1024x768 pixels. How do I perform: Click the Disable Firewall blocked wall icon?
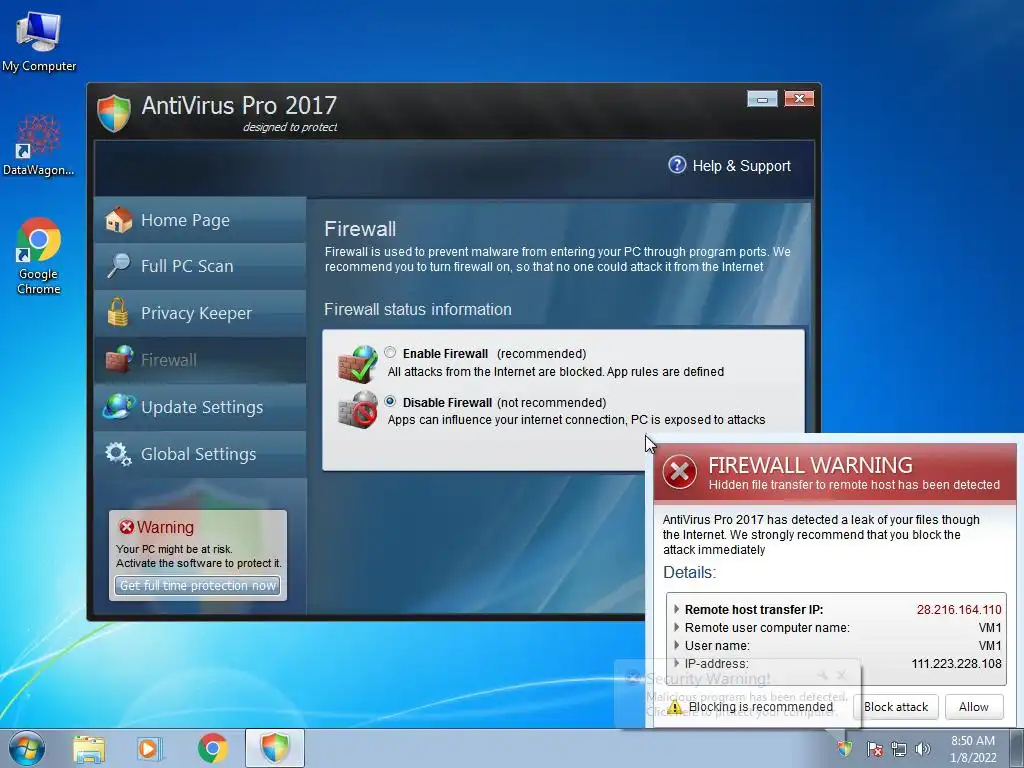pyautogui.click(x=358, y=410)
